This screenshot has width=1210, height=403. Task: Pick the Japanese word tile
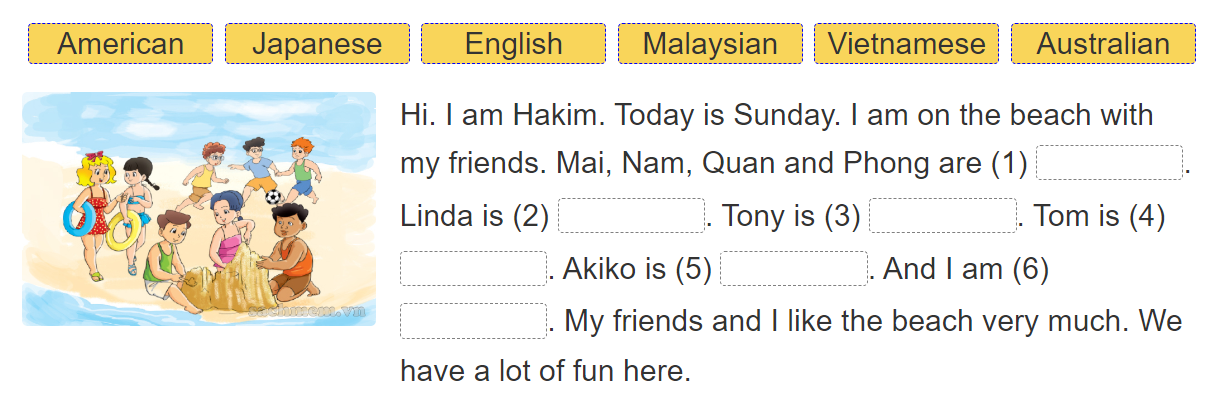click(317, 44)
